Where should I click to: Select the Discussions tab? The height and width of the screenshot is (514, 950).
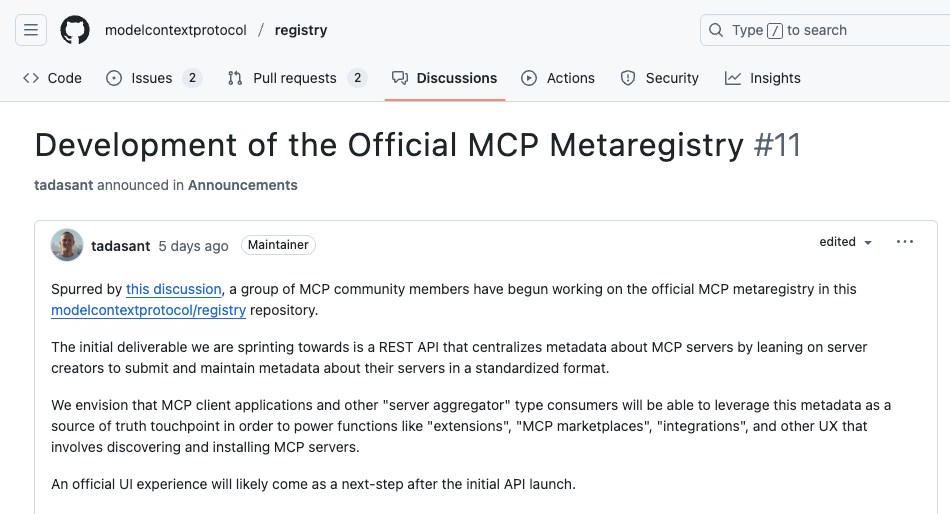[445, 78]
